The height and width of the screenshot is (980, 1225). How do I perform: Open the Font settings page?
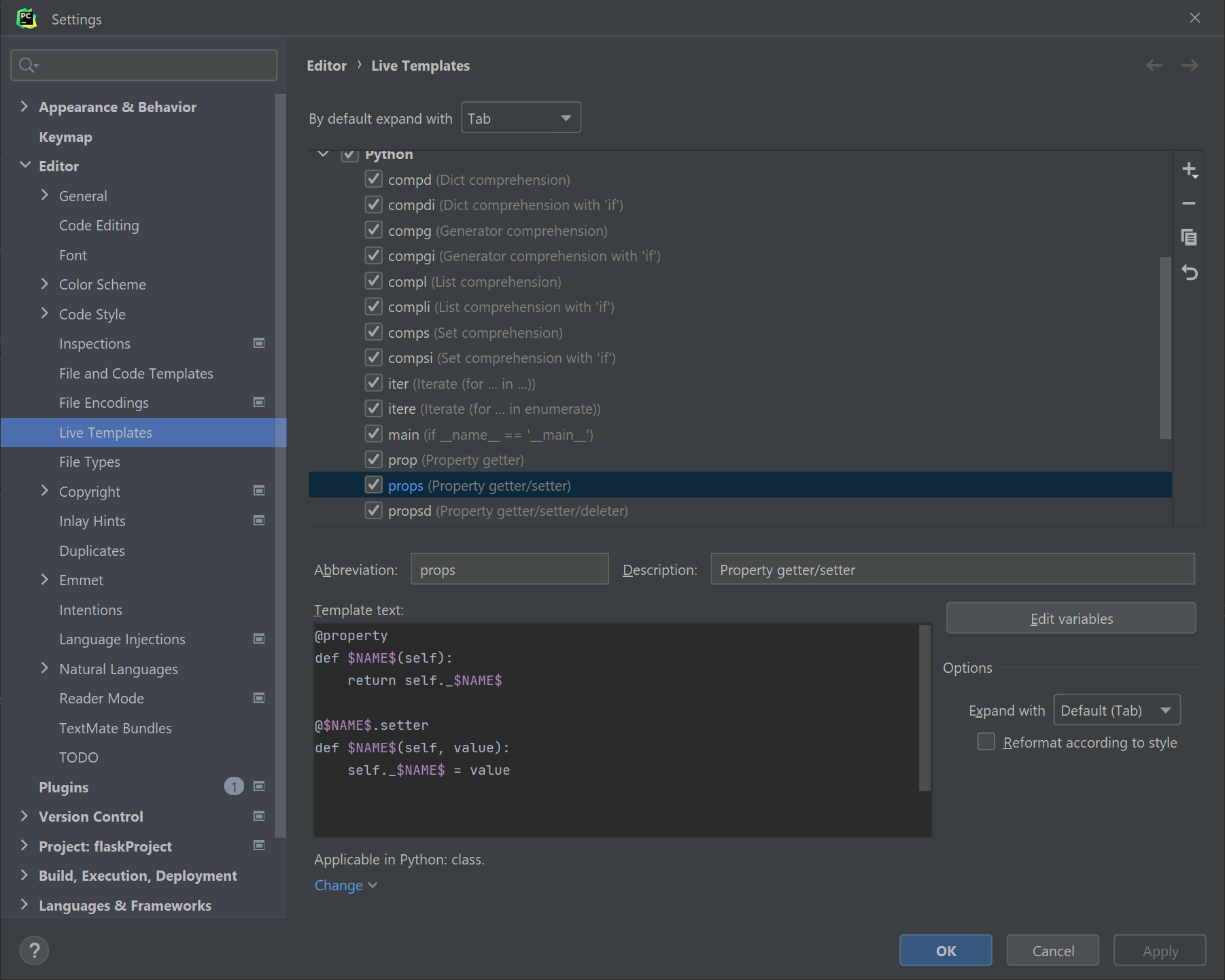click(x=73, y=255)
